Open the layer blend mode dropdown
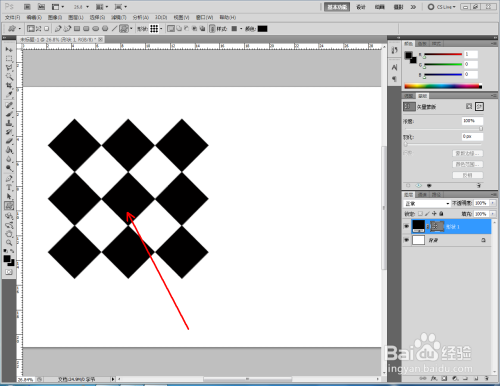 coord(427,203)
